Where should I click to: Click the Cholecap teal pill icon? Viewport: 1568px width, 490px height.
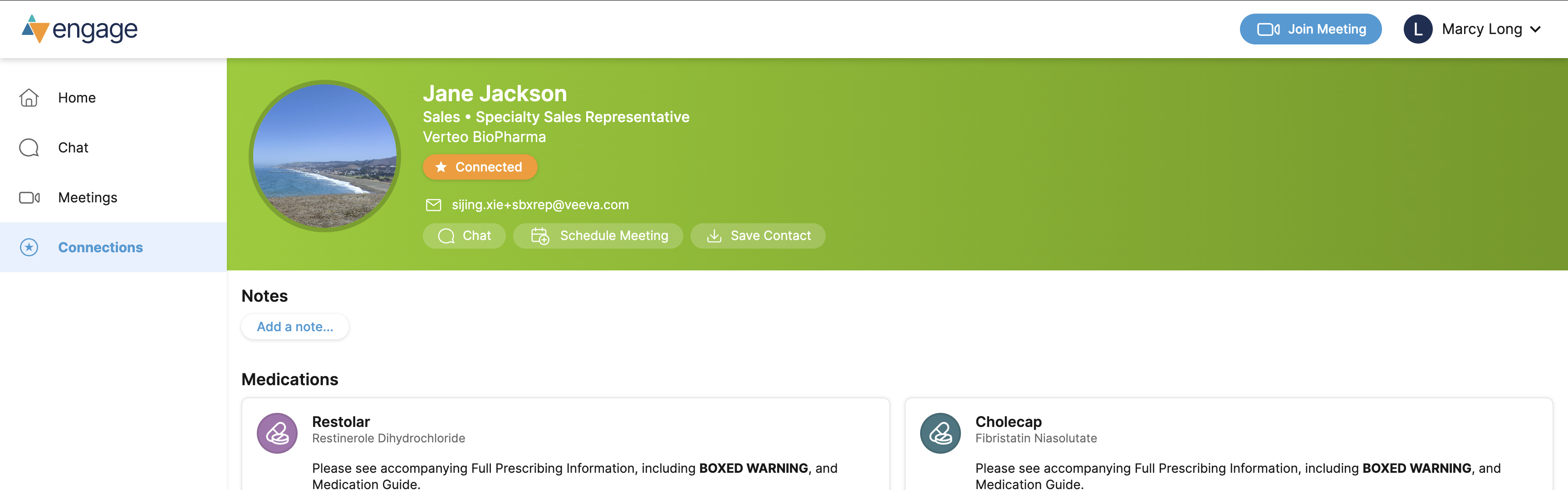[941, 433]
